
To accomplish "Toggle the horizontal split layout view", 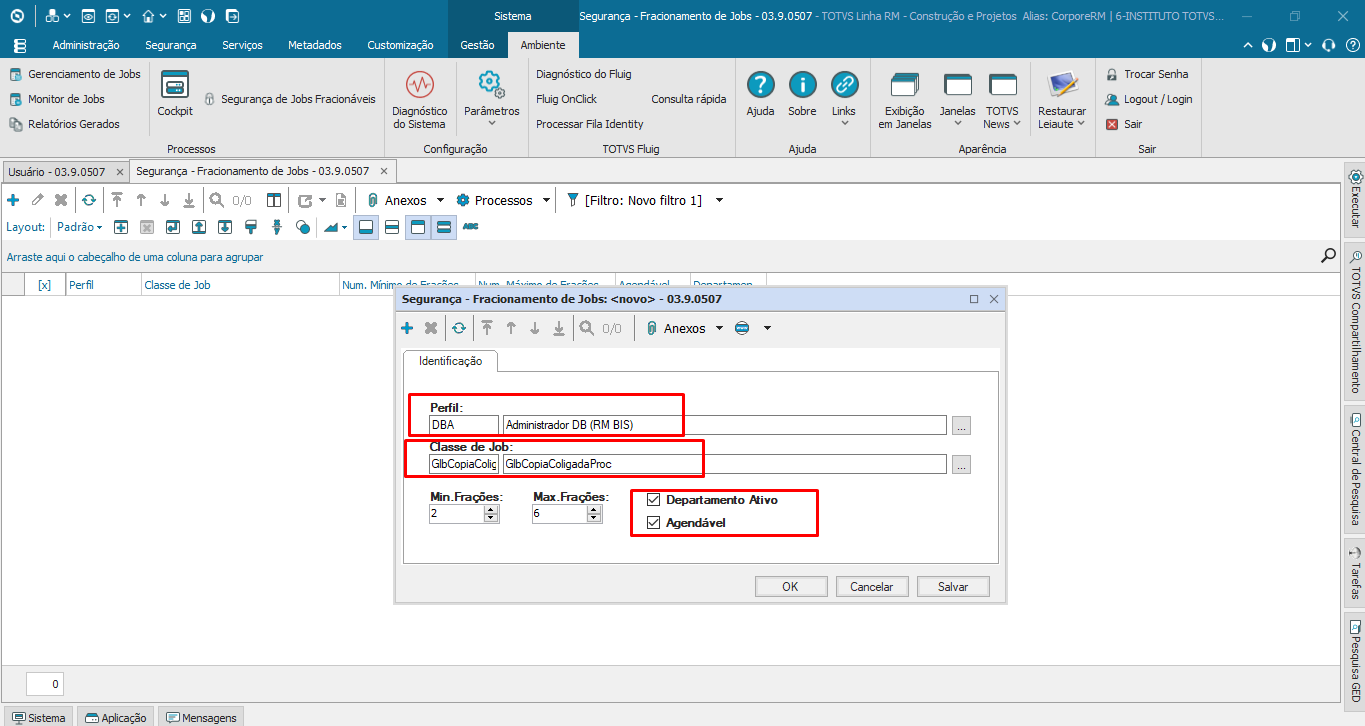I will tap(390, 227).
